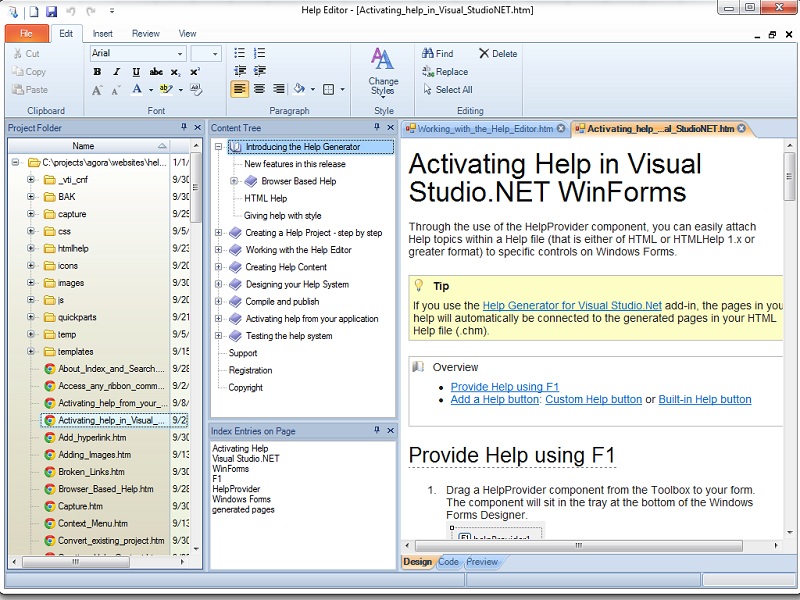Select the Bold formatting icon
This screenshot has height=600, width=800.
pos(97,71)
